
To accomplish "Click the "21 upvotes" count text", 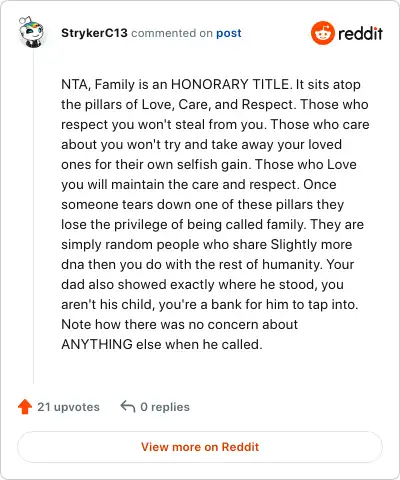I will click(x=68, y=407).
